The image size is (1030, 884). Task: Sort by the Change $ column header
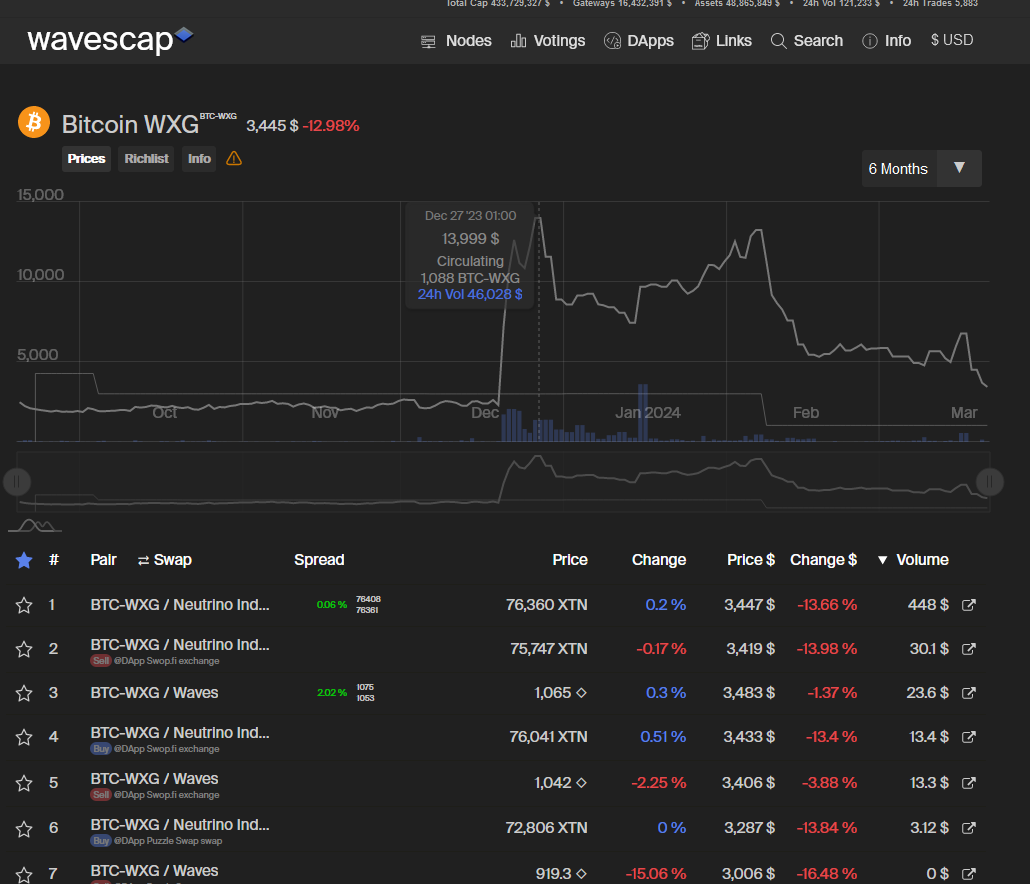point(823,560)
